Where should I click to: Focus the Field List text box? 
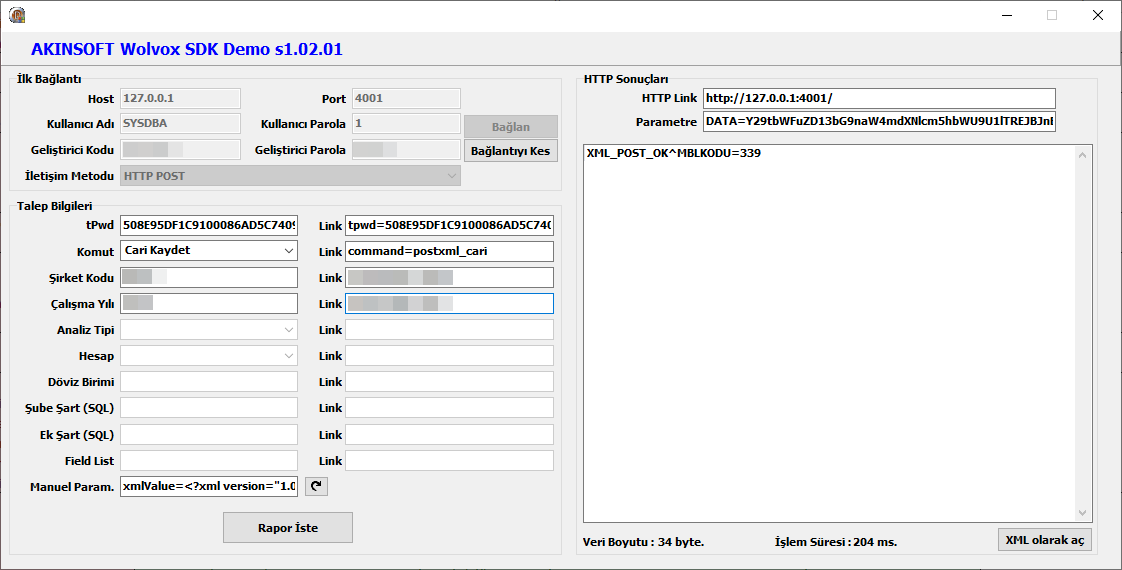pos(208,461)
